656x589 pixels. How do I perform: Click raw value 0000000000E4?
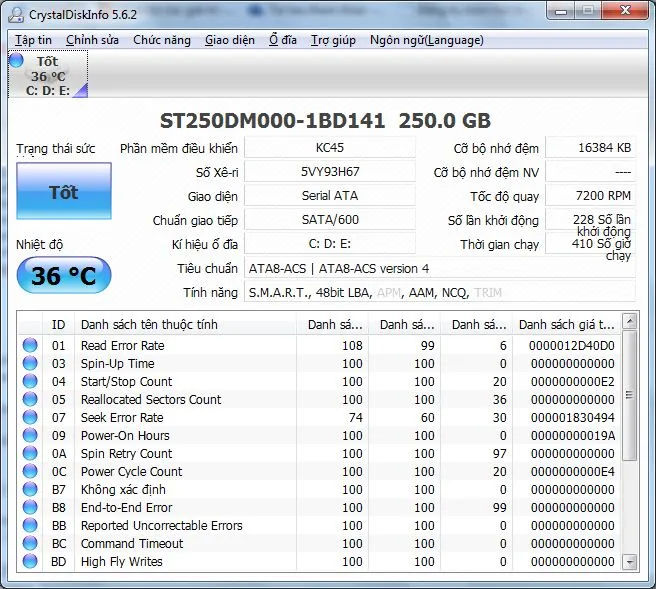point(572,471)
